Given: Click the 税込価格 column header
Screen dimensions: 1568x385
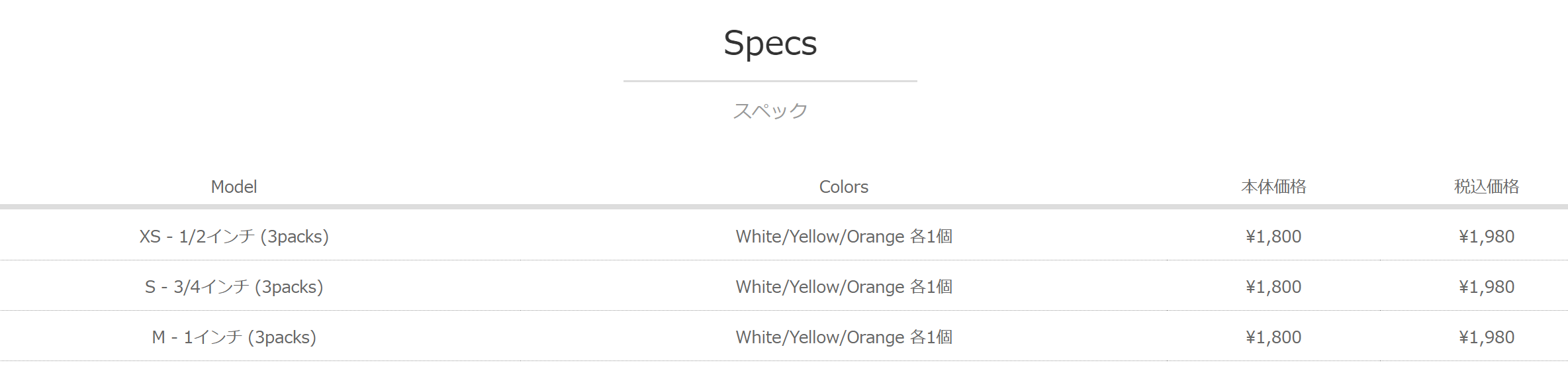Looking at the screenshot, I should pyautogui.click(x=1487, y=187).
